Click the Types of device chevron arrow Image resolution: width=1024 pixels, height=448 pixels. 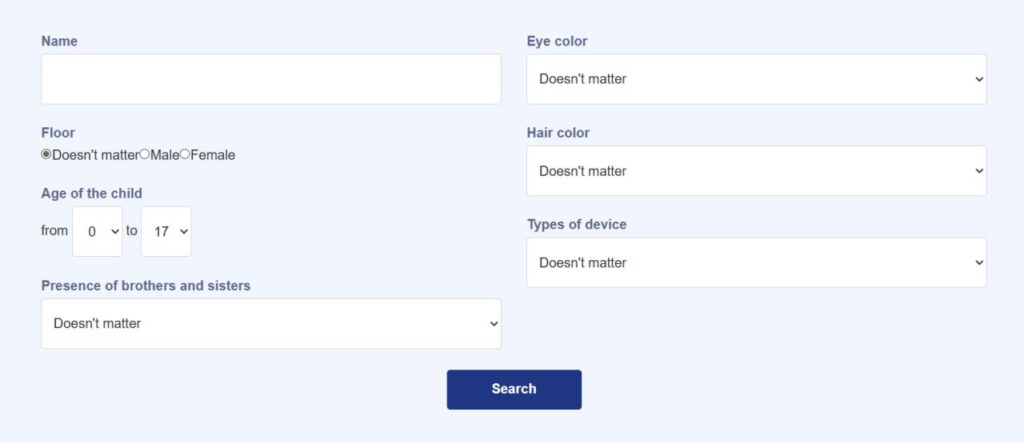point(978,263)
